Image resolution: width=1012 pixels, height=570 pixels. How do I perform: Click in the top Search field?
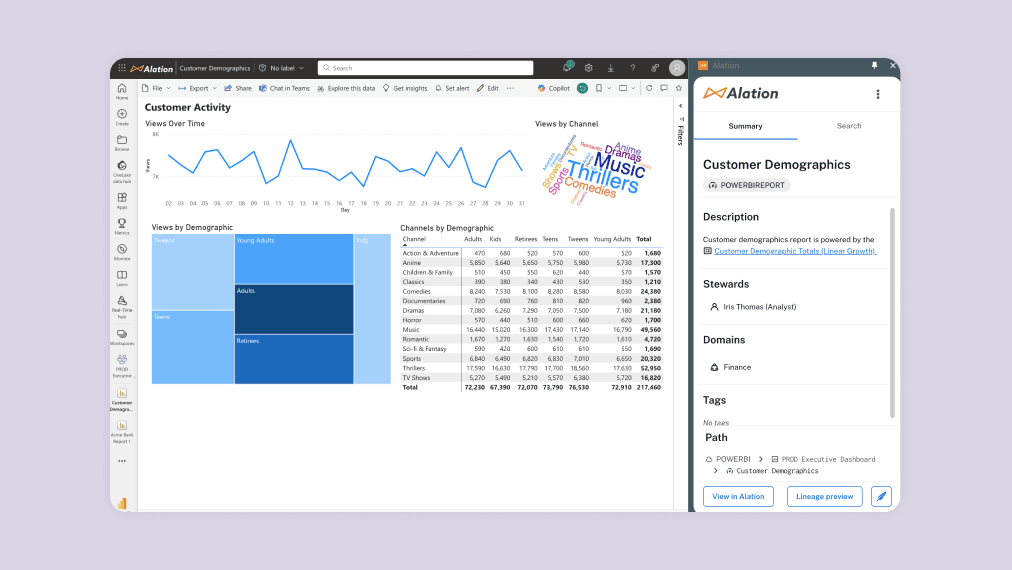(425, 68)
